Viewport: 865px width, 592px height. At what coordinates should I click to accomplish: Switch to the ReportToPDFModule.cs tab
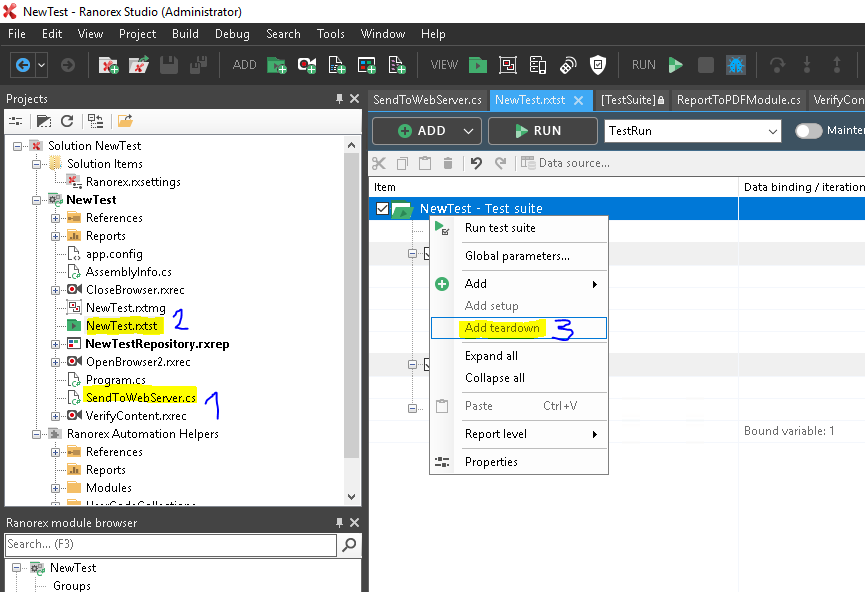738,100
